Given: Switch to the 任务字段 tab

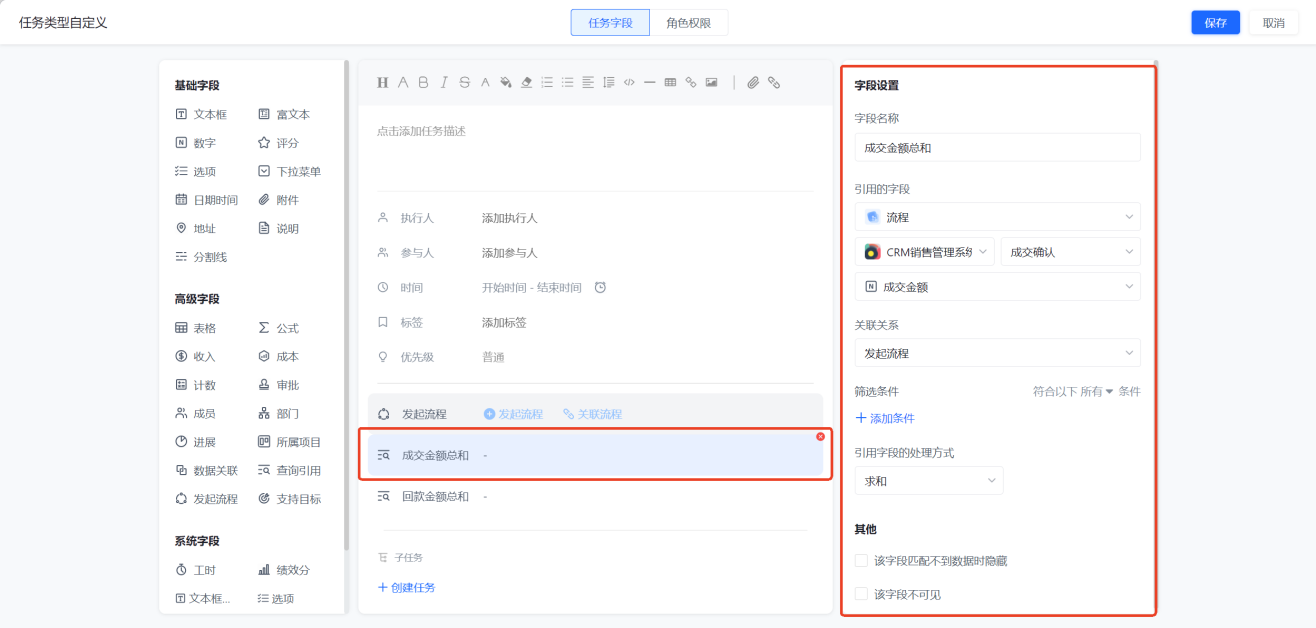Looking at the screenshot, I should 610,23.
